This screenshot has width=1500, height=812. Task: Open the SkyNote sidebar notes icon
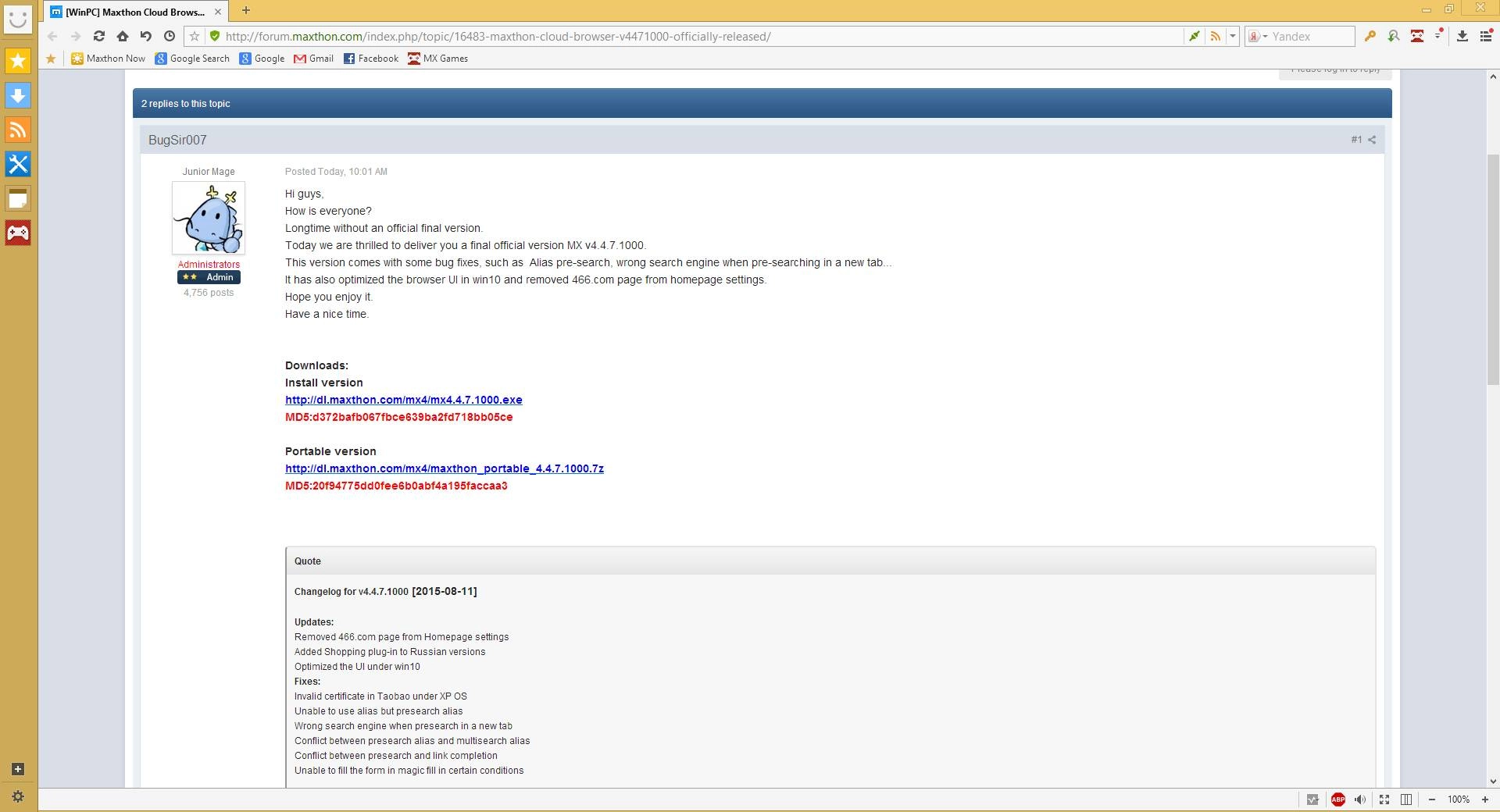pos(18,198)
